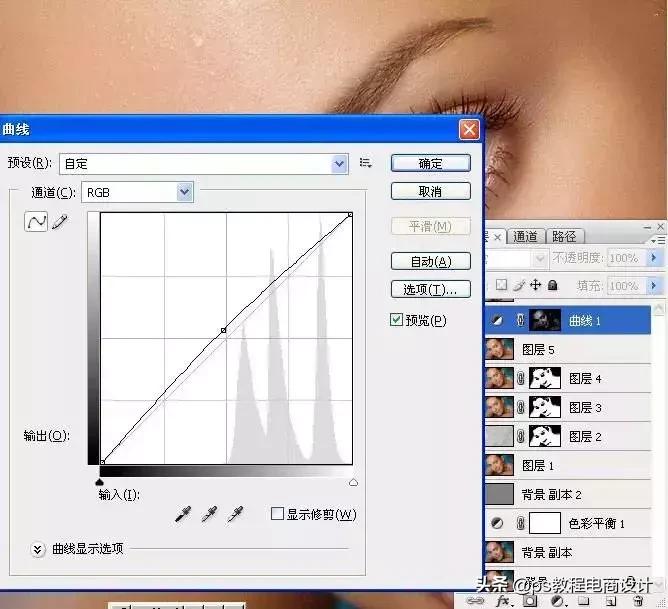Click the 填充 100% field

[624, 285]
